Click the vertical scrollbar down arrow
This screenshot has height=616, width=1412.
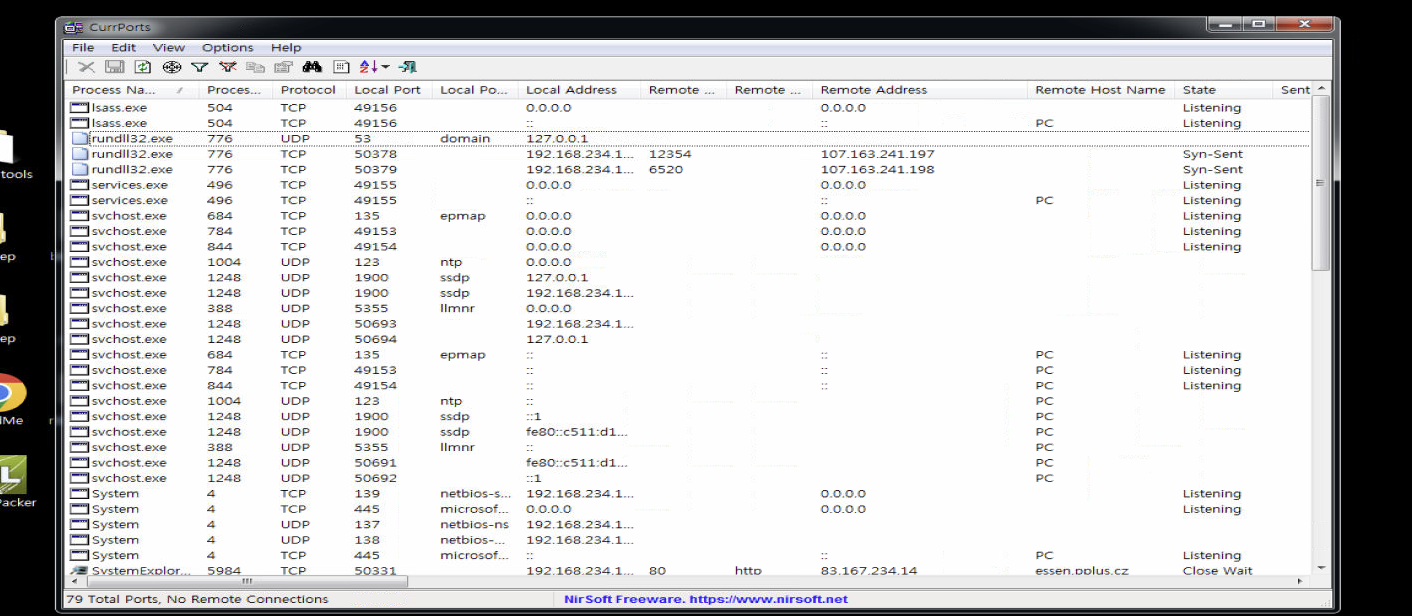click(x=1322, y=567)
